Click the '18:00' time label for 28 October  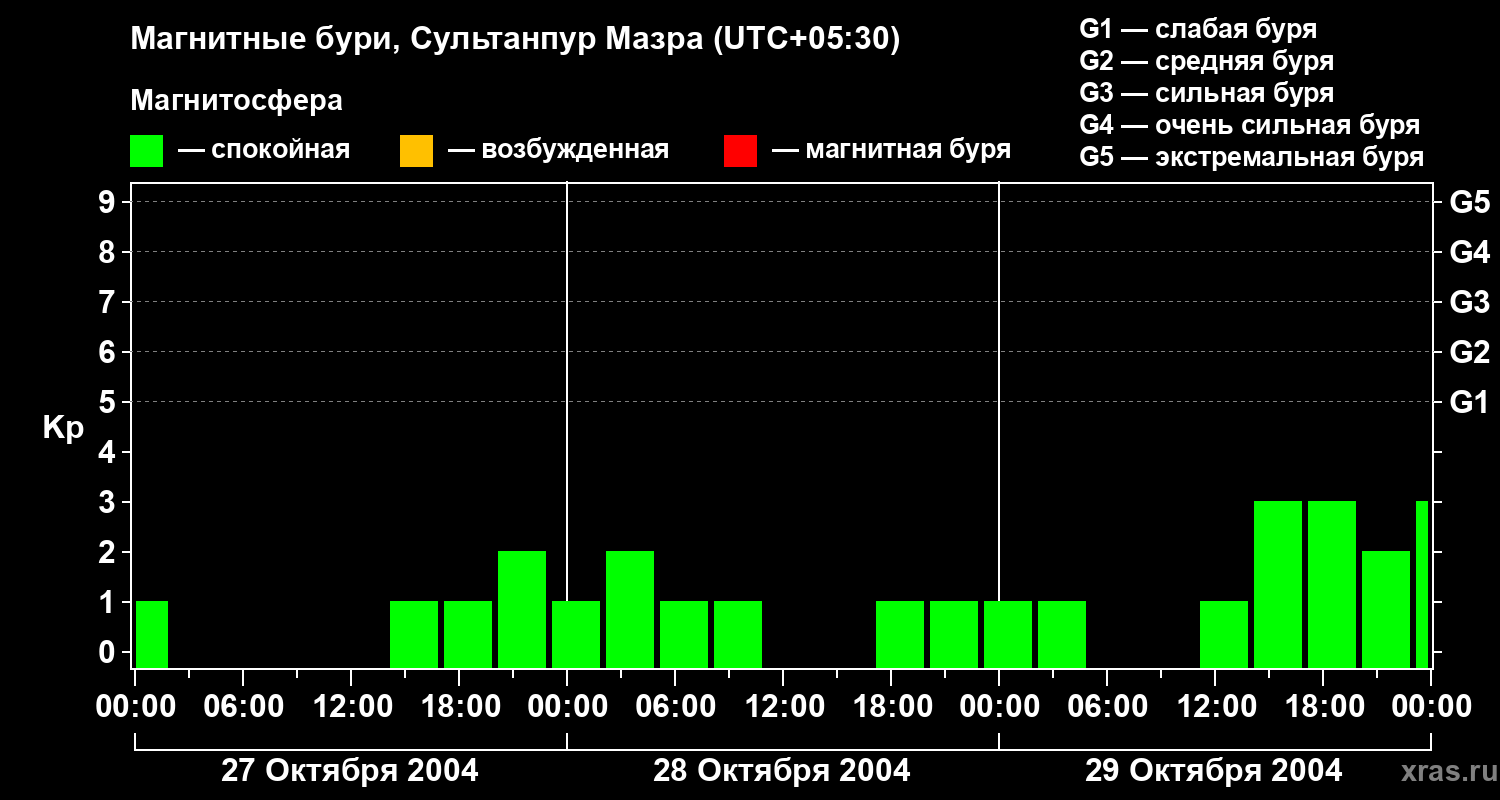pos(891,706)
